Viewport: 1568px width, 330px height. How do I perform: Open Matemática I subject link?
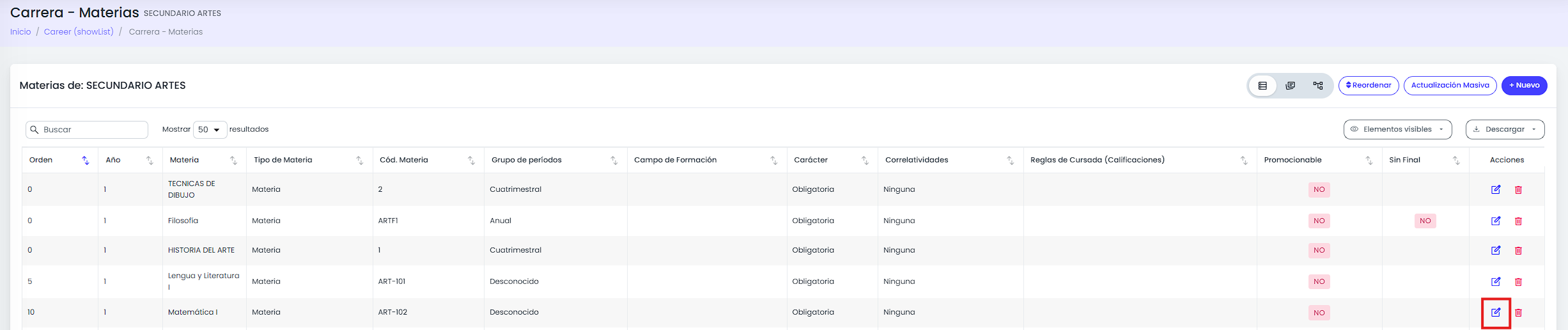[192, 312]
